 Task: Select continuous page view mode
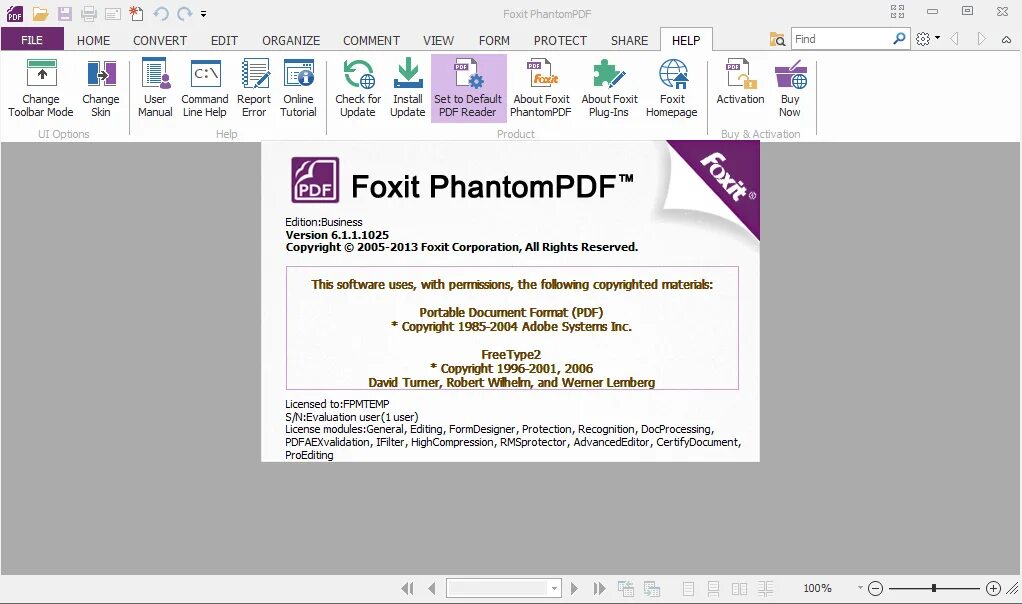pyautogui.click(x=713, y=589)
